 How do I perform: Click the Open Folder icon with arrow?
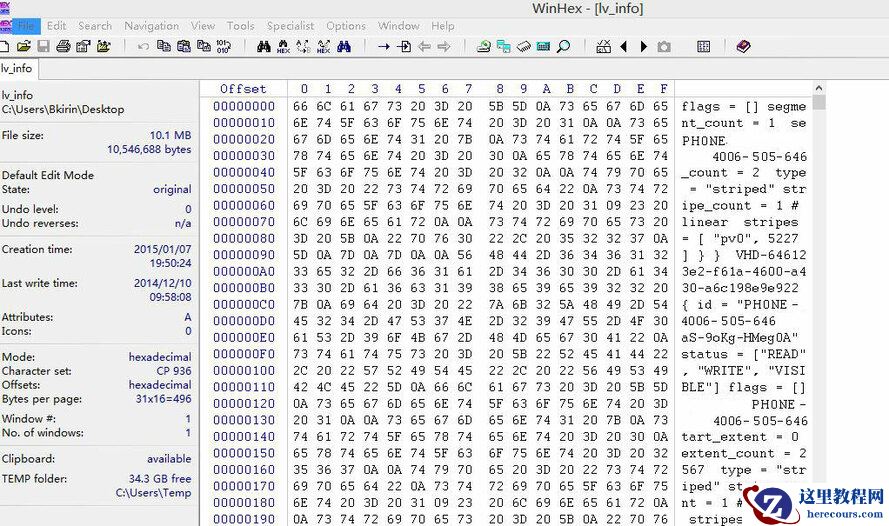click(x=103, y=46)
